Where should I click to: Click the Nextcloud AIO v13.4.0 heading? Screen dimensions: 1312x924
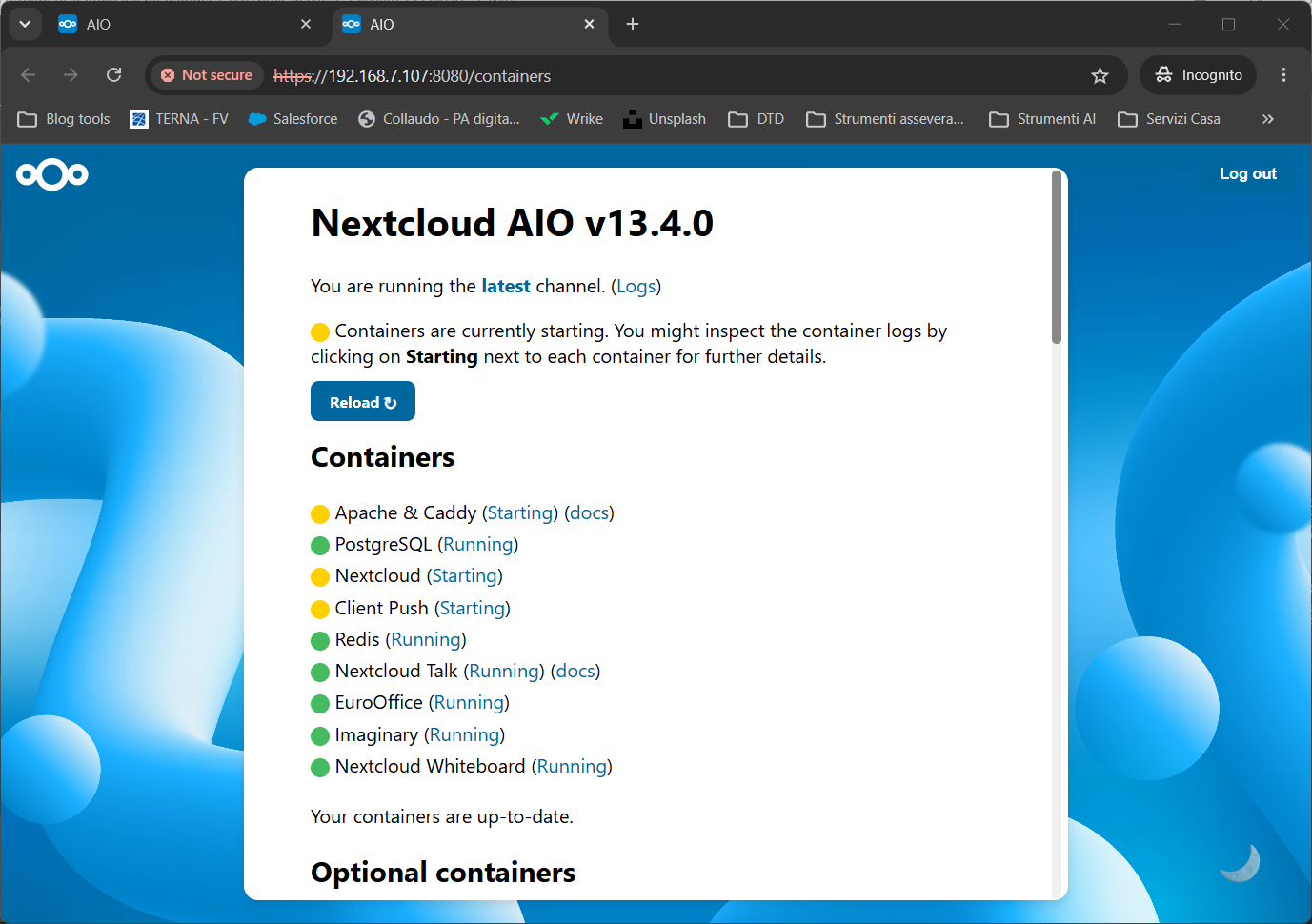pyautogui.click(x=512, y=223)
